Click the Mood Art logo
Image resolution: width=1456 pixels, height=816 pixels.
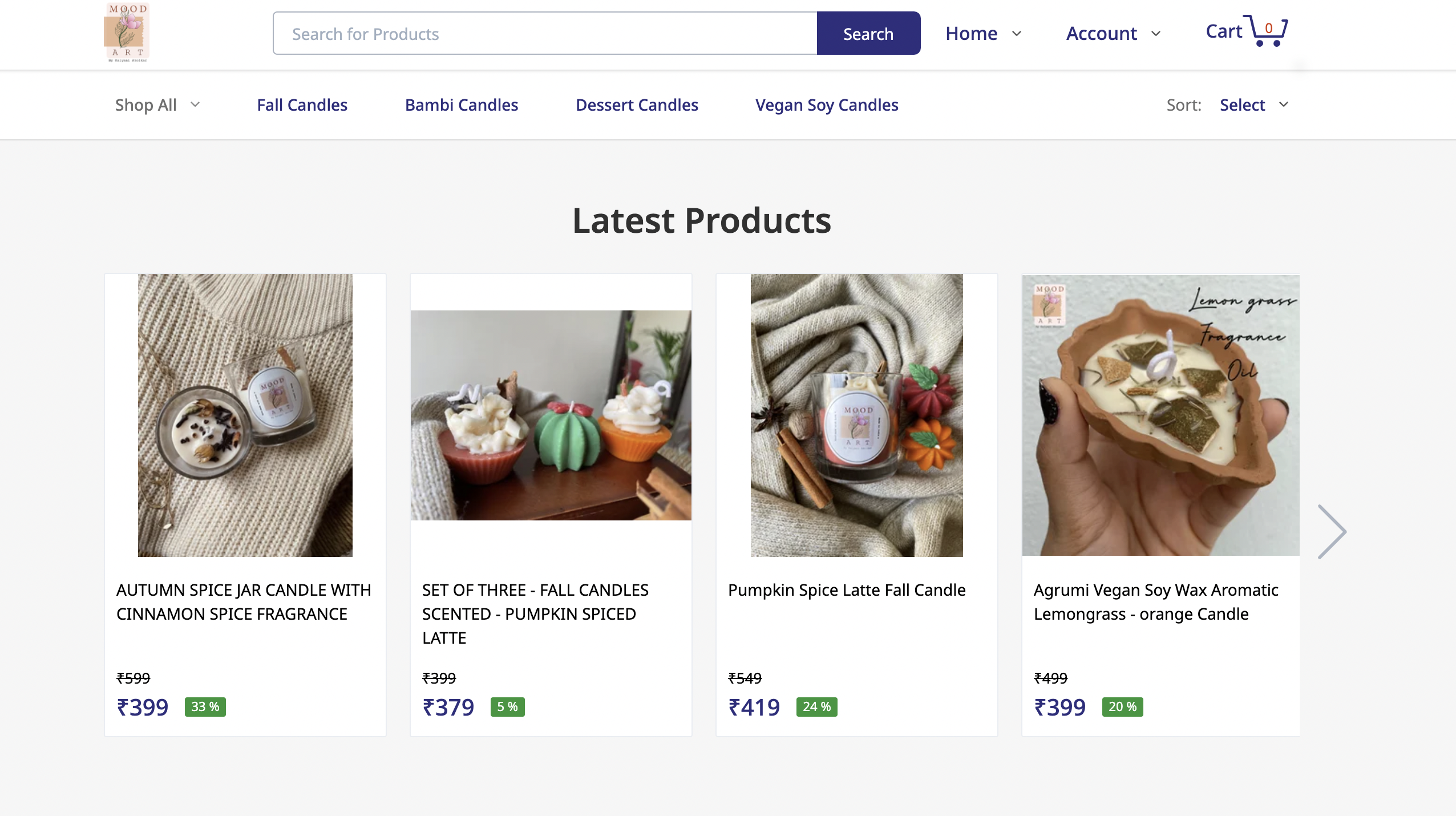127,33
